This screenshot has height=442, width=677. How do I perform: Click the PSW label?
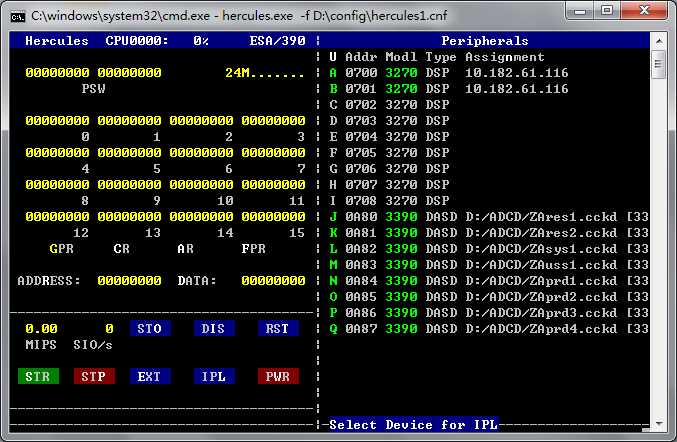click(94, 88)
